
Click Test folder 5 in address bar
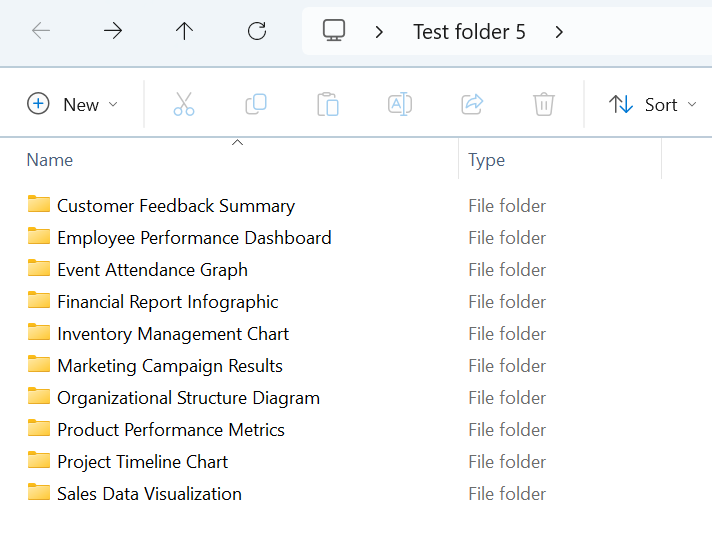click(x=469, y=32)
